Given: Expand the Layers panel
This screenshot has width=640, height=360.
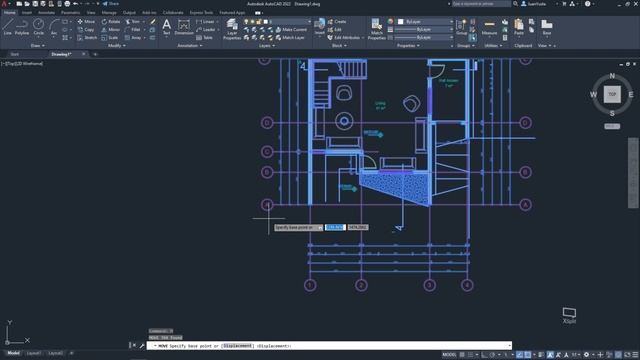Looking at the screenshot, I should pyautogui.click(x=267, y=46).
